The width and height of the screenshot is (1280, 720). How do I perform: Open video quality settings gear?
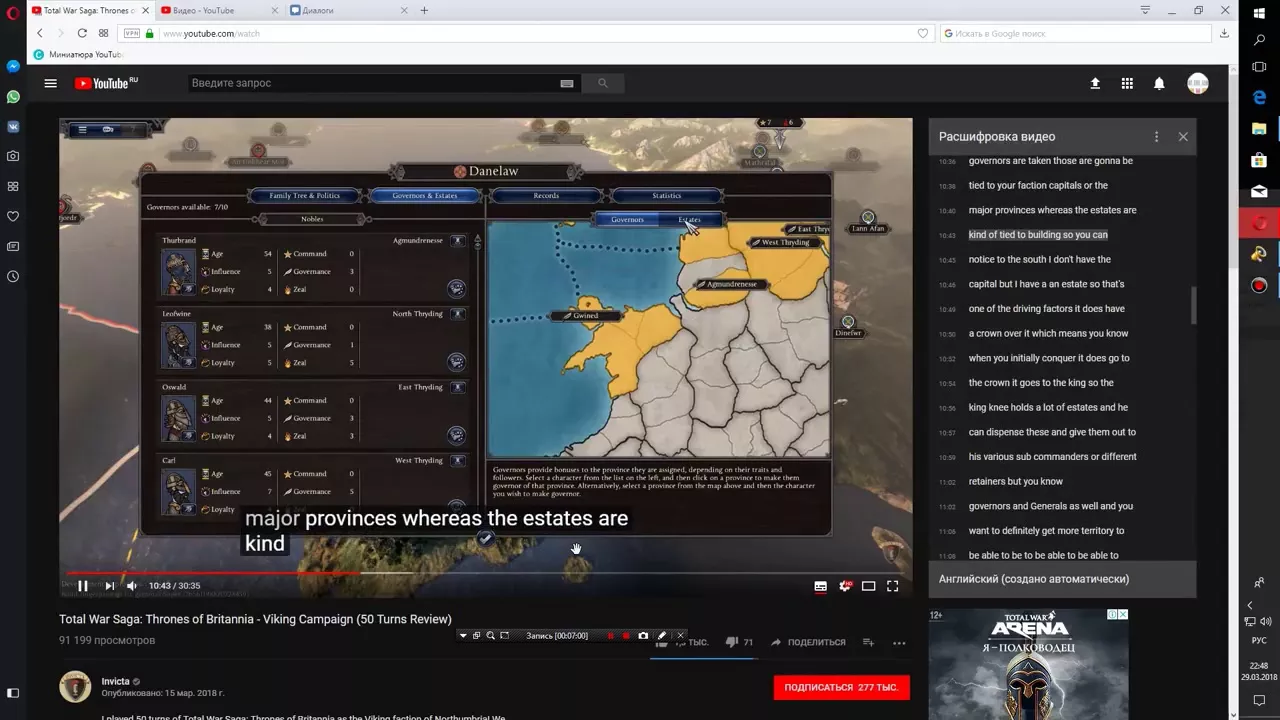[x=845, y=586]
